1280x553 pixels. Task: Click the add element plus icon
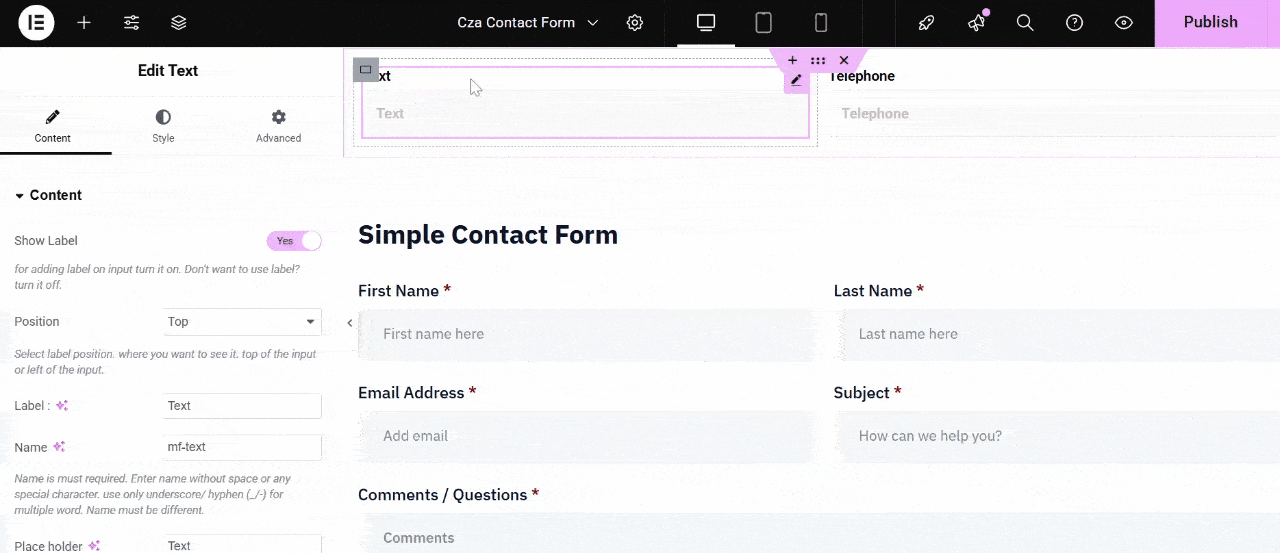pos(84,23)
